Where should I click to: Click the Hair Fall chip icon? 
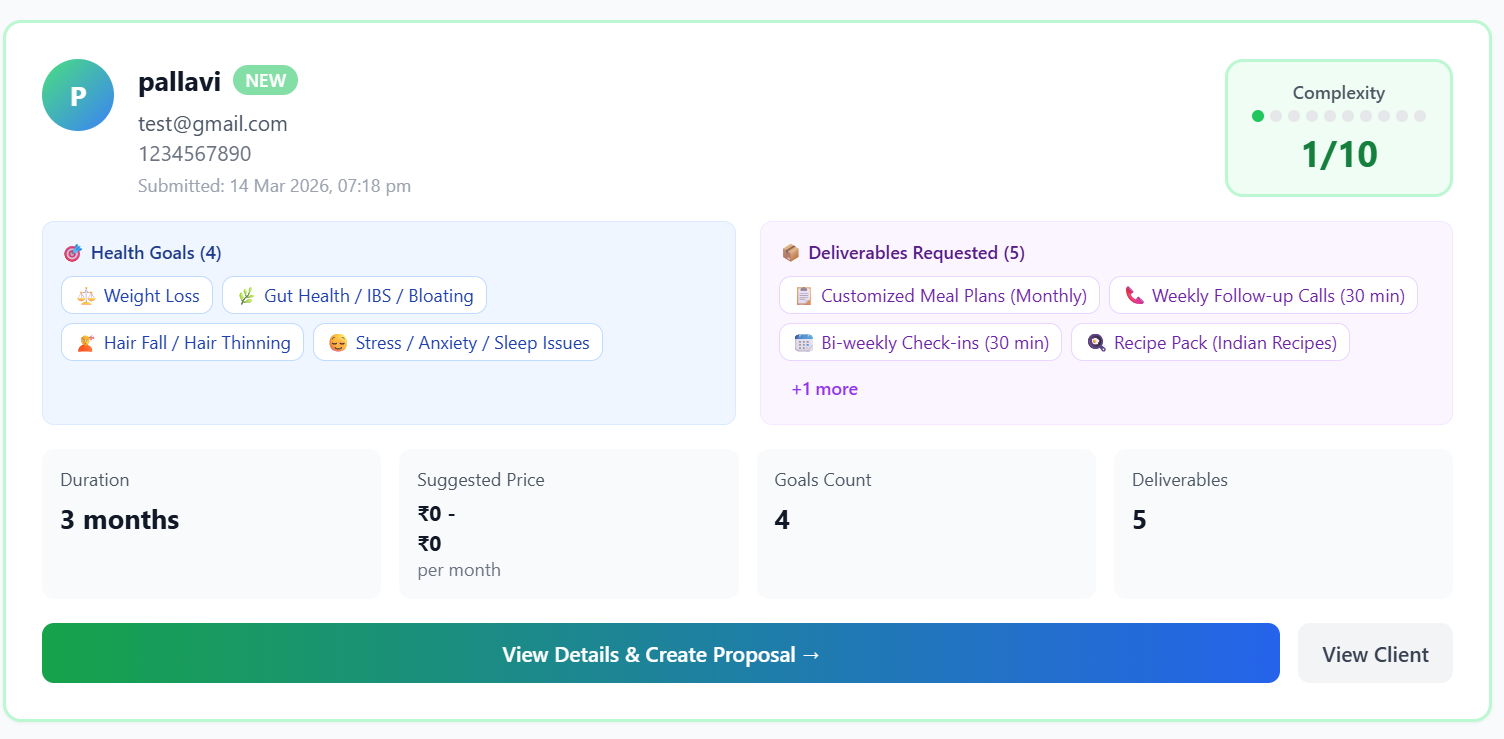[85, 343]
